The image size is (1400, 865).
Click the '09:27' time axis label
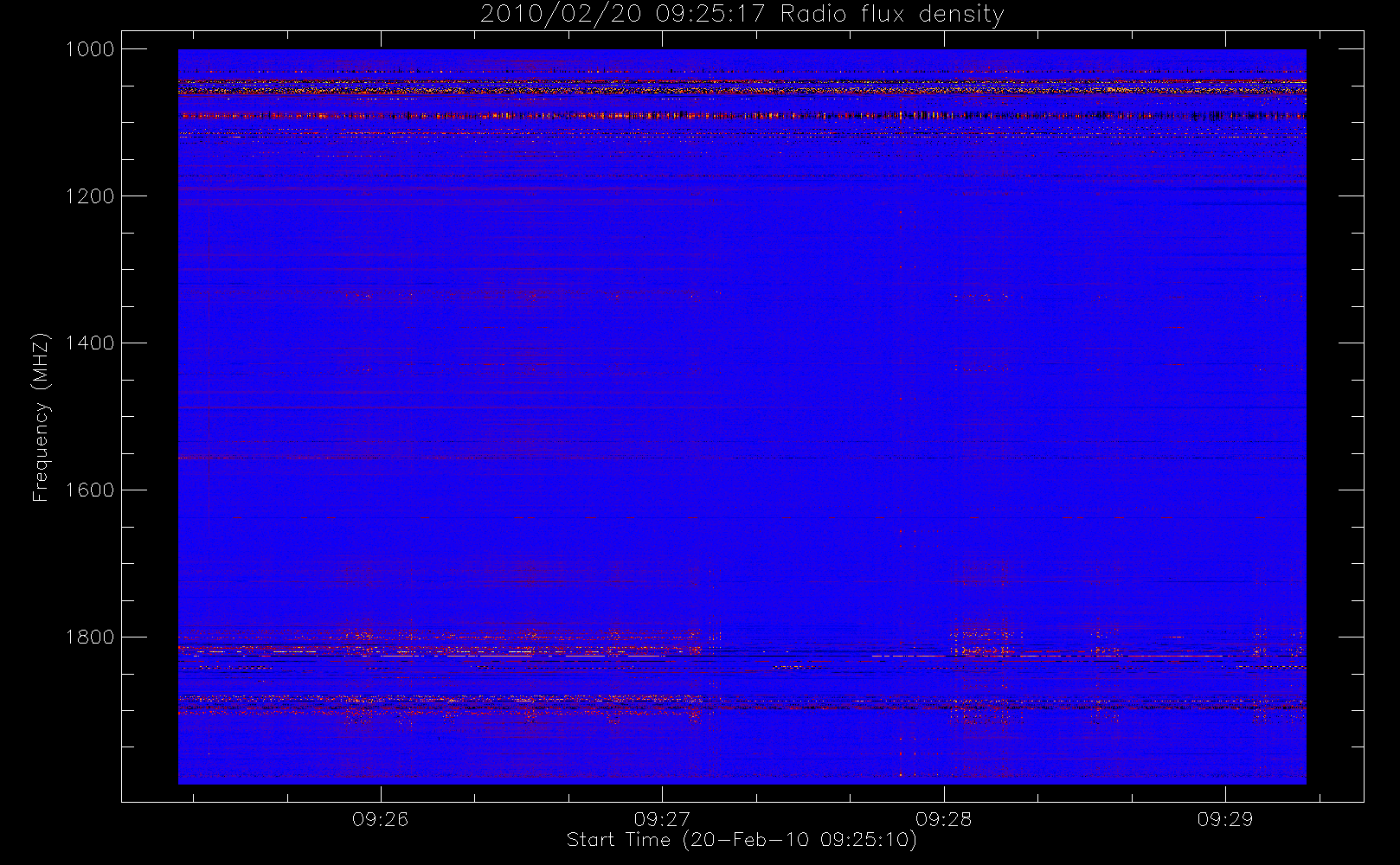pos(662,819)
